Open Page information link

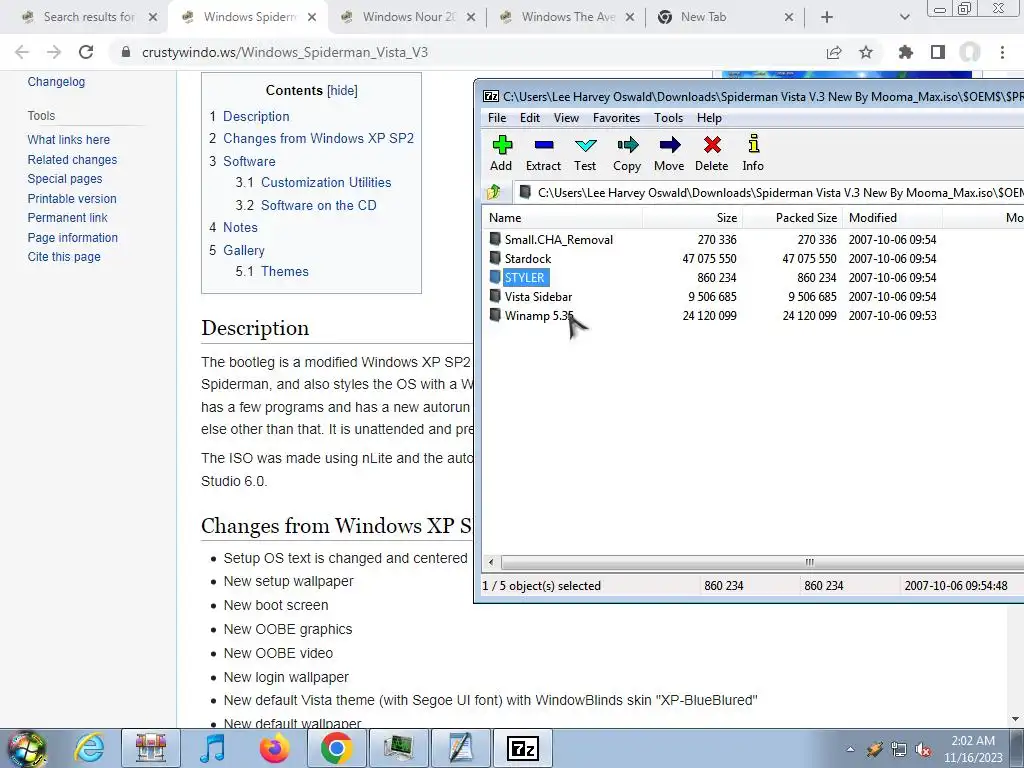click(x=72, y=238)
